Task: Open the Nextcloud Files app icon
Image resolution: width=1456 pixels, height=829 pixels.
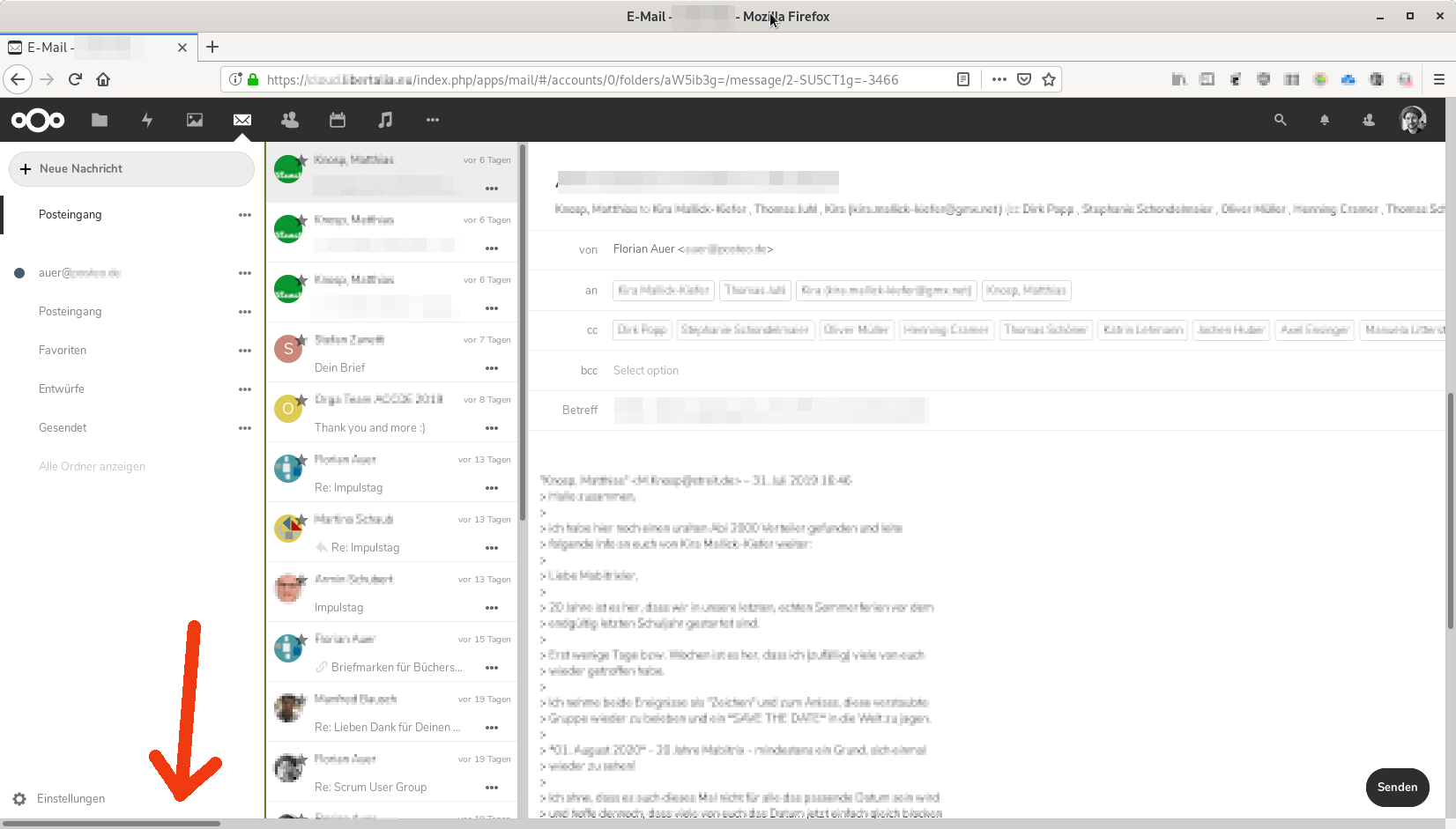Action: coord(100,120)
